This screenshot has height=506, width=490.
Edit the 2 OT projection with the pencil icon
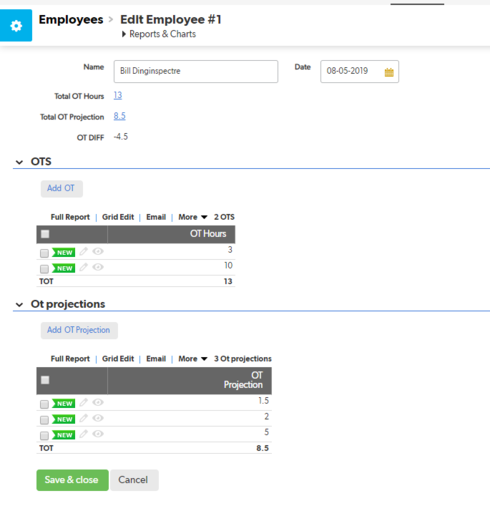pyautogui.click(x=84, y=418)
